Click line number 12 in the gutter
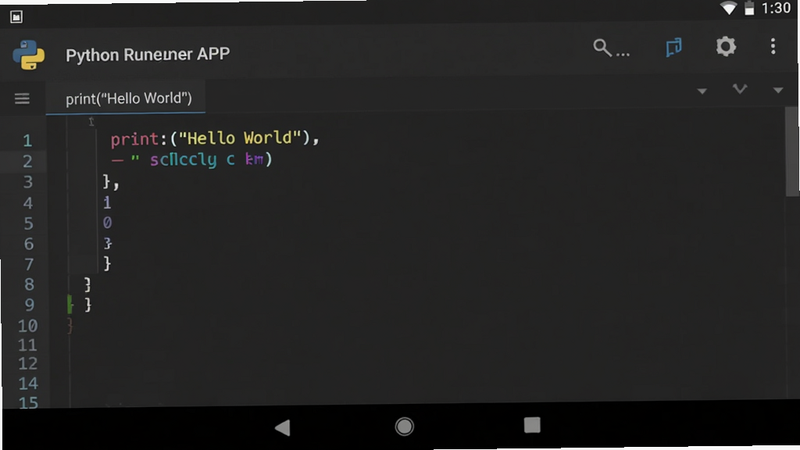 click(28, 363)
